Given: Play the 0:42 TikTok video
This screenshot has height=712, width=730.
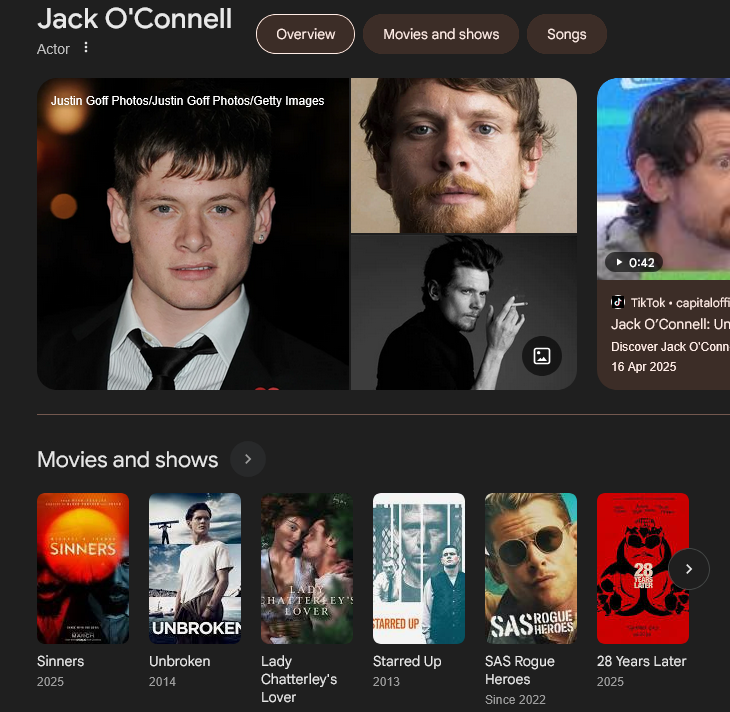Looking at the screenshot, I should (634, 263).
